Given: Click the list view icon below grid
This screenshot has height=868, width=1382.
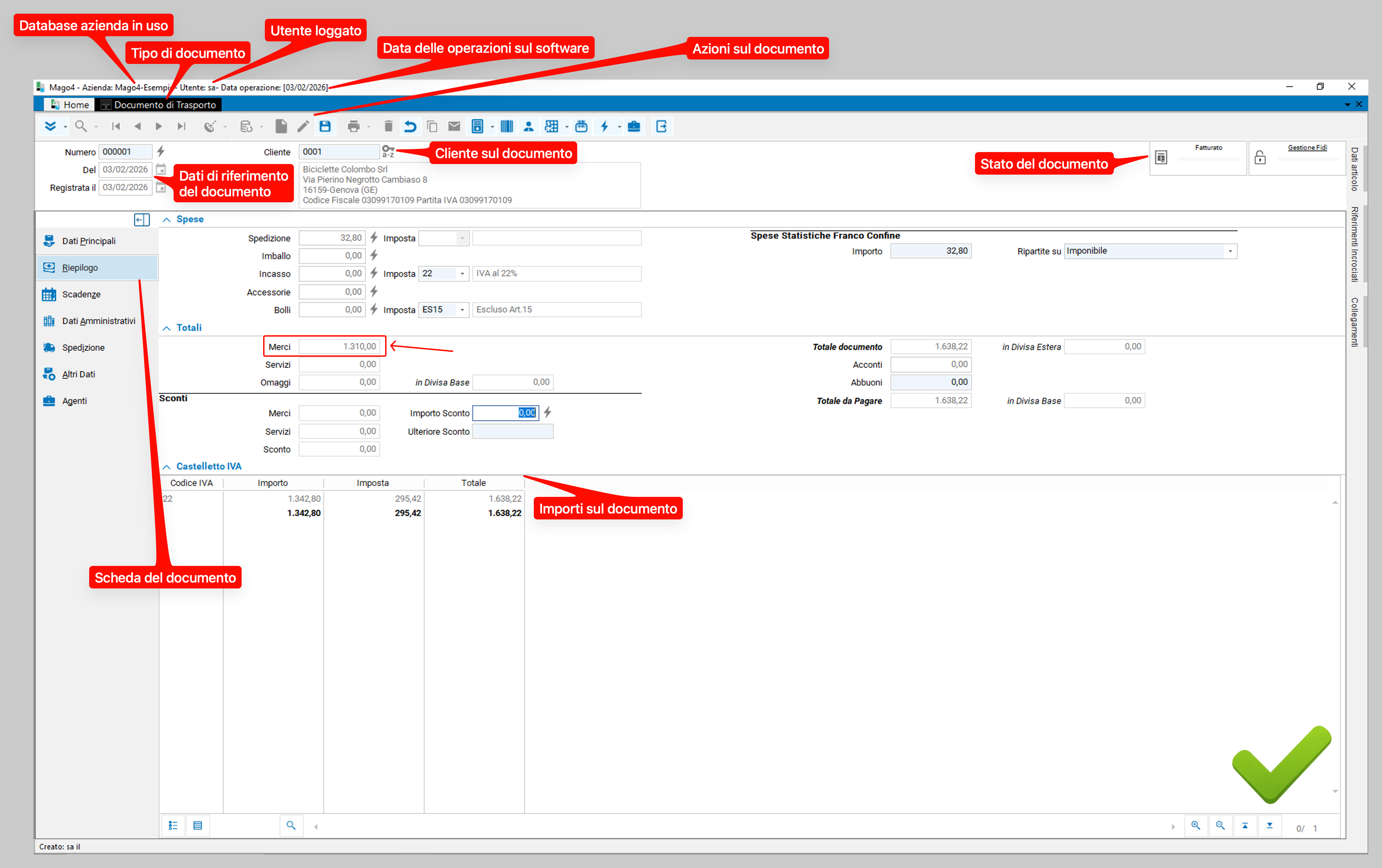Looking at the screenshot, I should coord(173,826).
